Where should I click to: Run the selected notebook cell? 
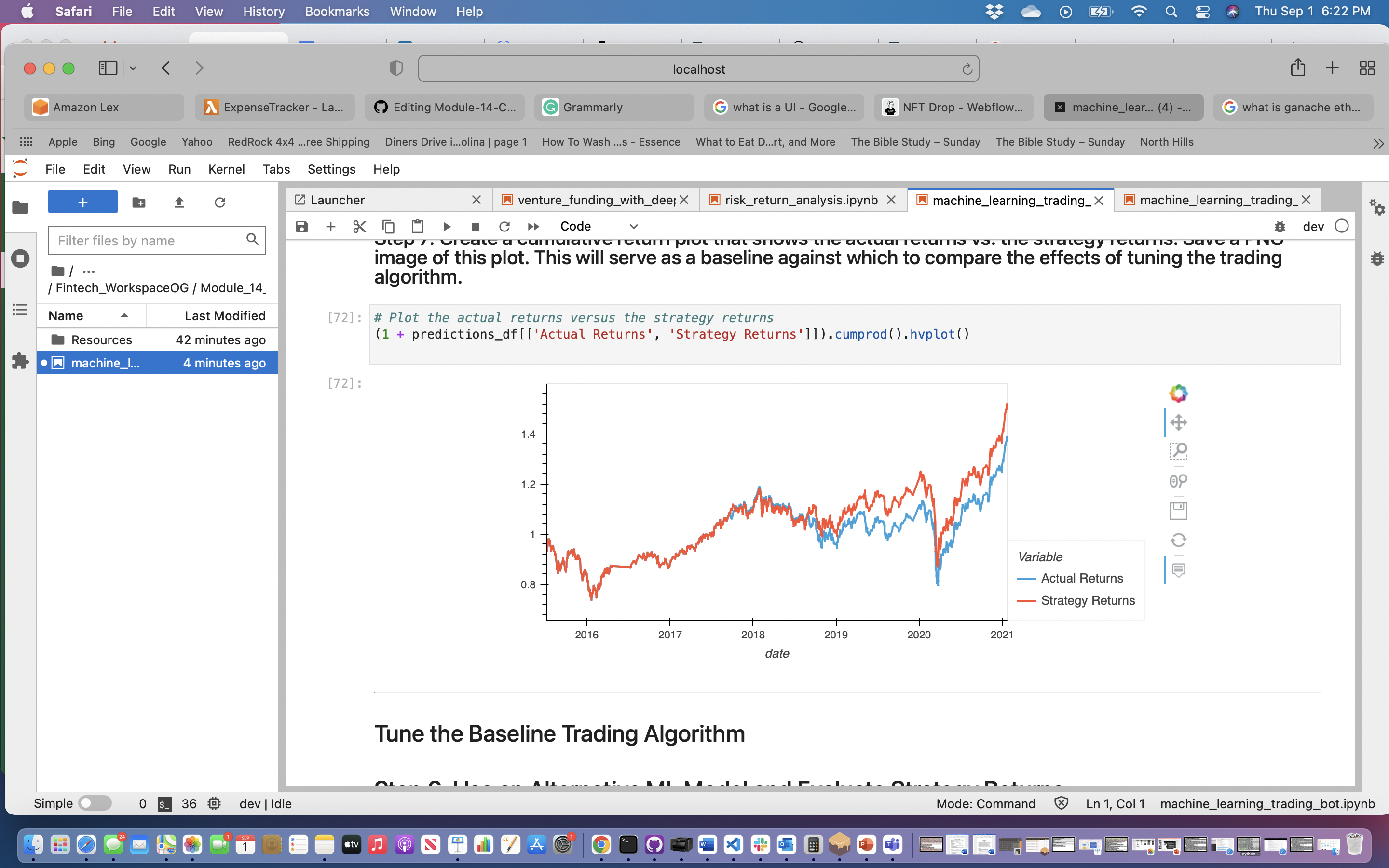coord(447,227)
